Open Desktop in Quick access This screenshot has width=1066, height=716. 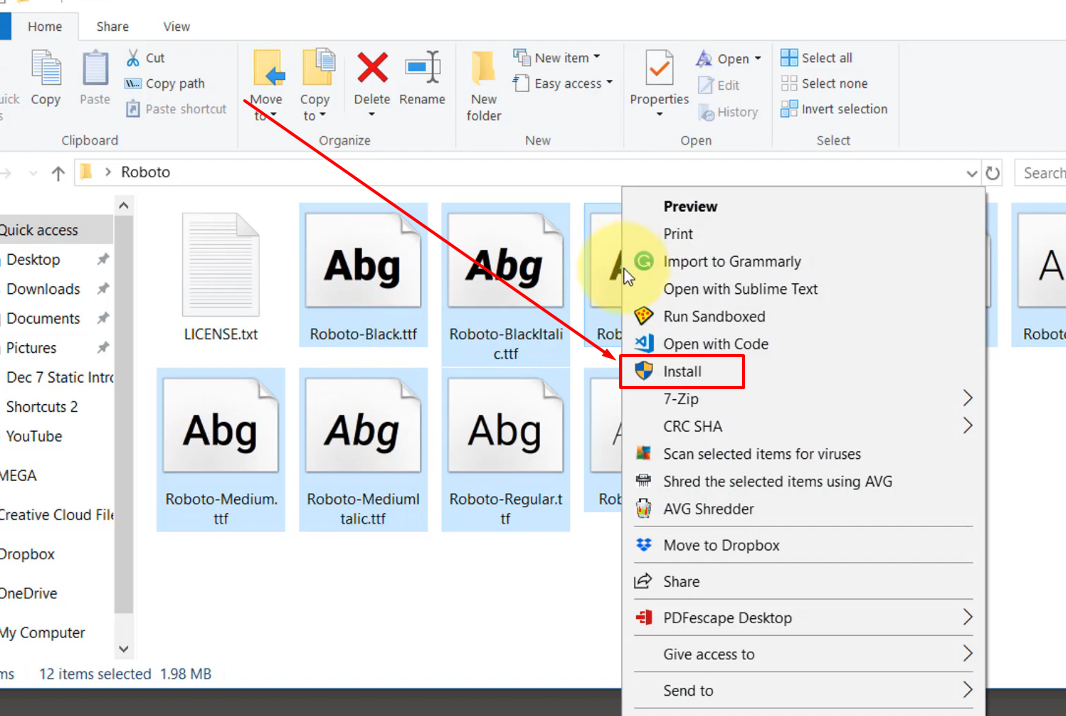click(33, 260)
